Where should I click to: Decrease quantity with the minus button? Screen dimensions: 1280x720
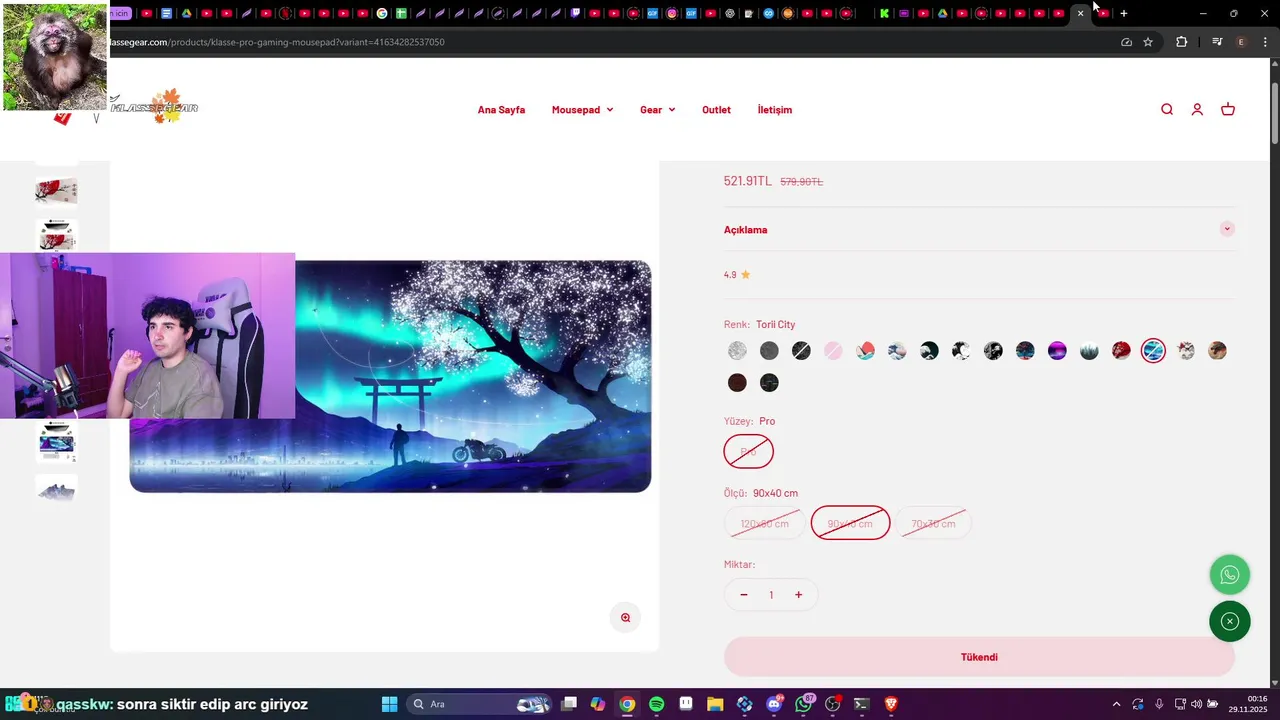click(x=744, y=595)
